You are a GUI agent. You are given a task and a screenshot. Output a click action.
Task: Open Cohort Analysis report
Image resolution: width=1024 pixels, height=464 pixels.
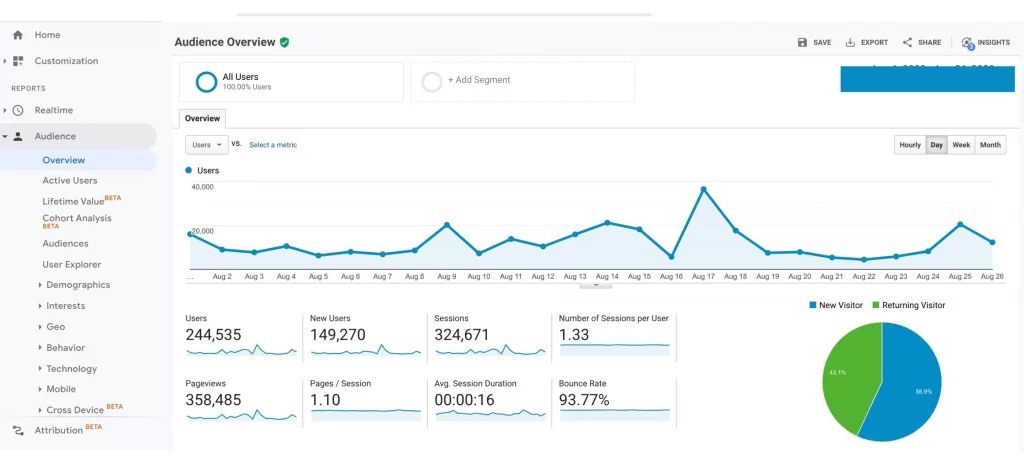[x=77, y=218]
